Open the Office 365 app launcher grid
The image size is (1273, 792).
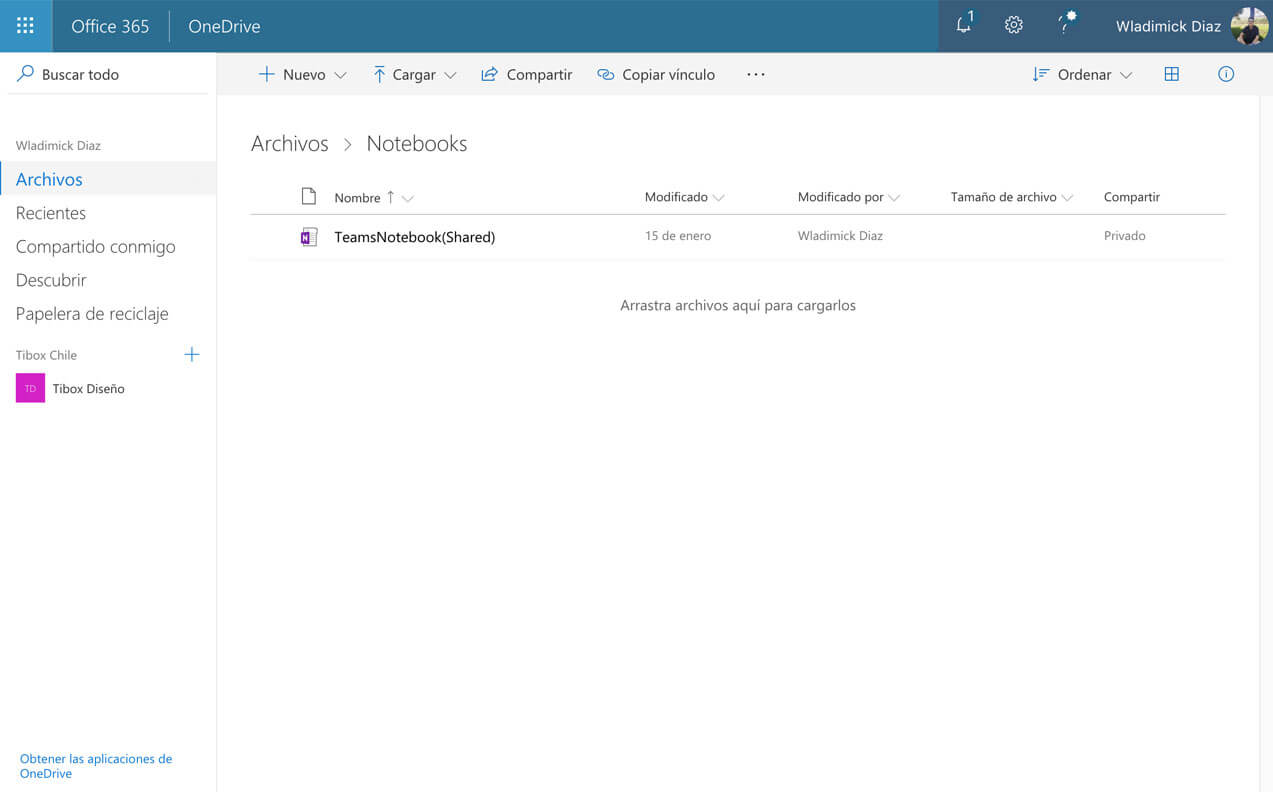26,26
